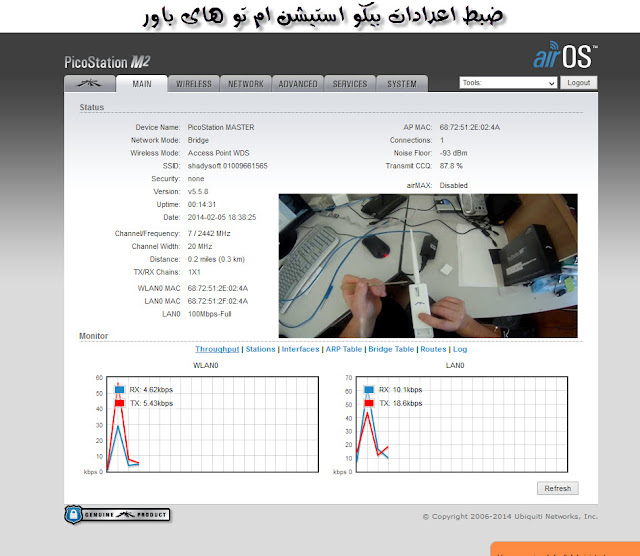Click the Ubiquiti Networks copyright text

510,516
